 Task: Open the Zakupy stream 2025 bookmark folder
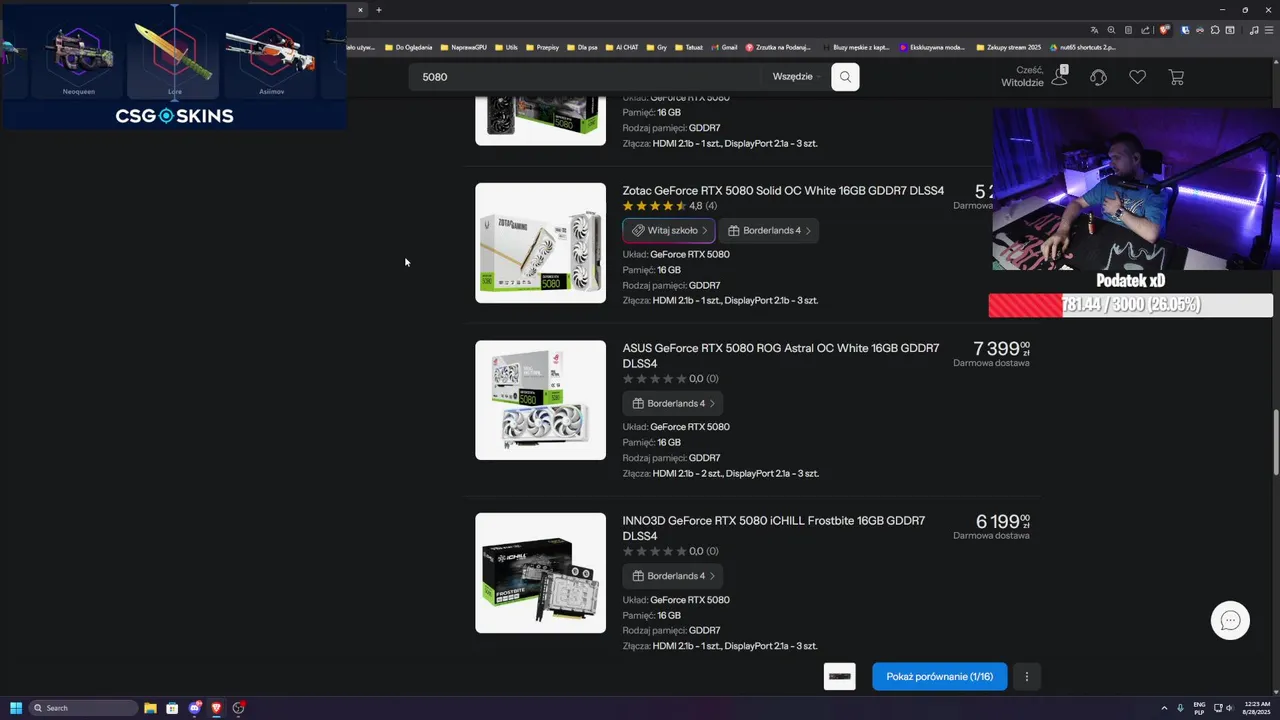(x=1008, y=47)
